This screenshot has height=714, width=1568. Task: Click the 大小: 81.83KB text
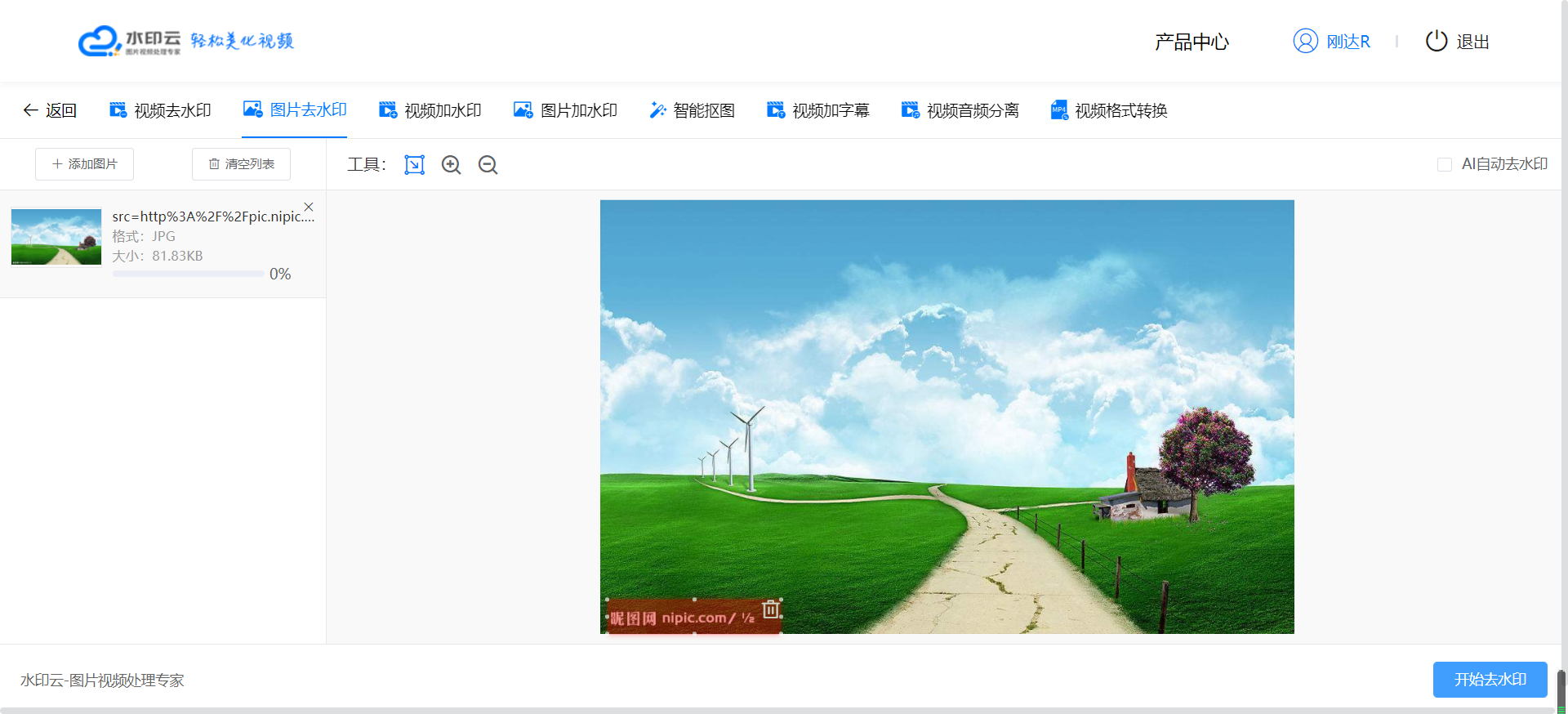(158, 256)
